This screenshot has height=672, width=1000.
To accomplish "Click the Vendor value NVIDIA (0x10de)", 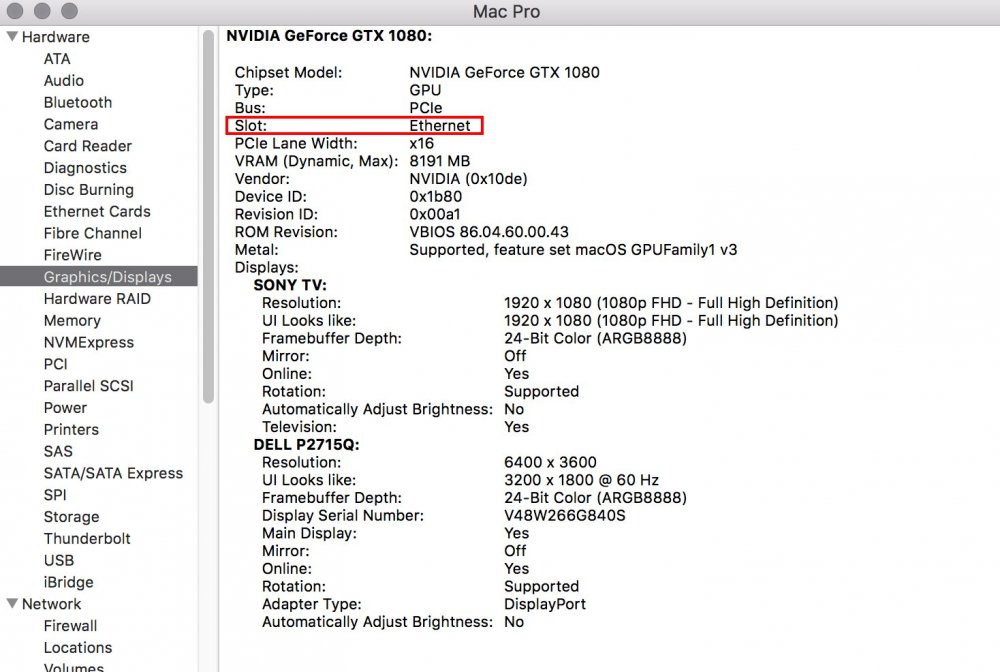I will pos(468,179).
